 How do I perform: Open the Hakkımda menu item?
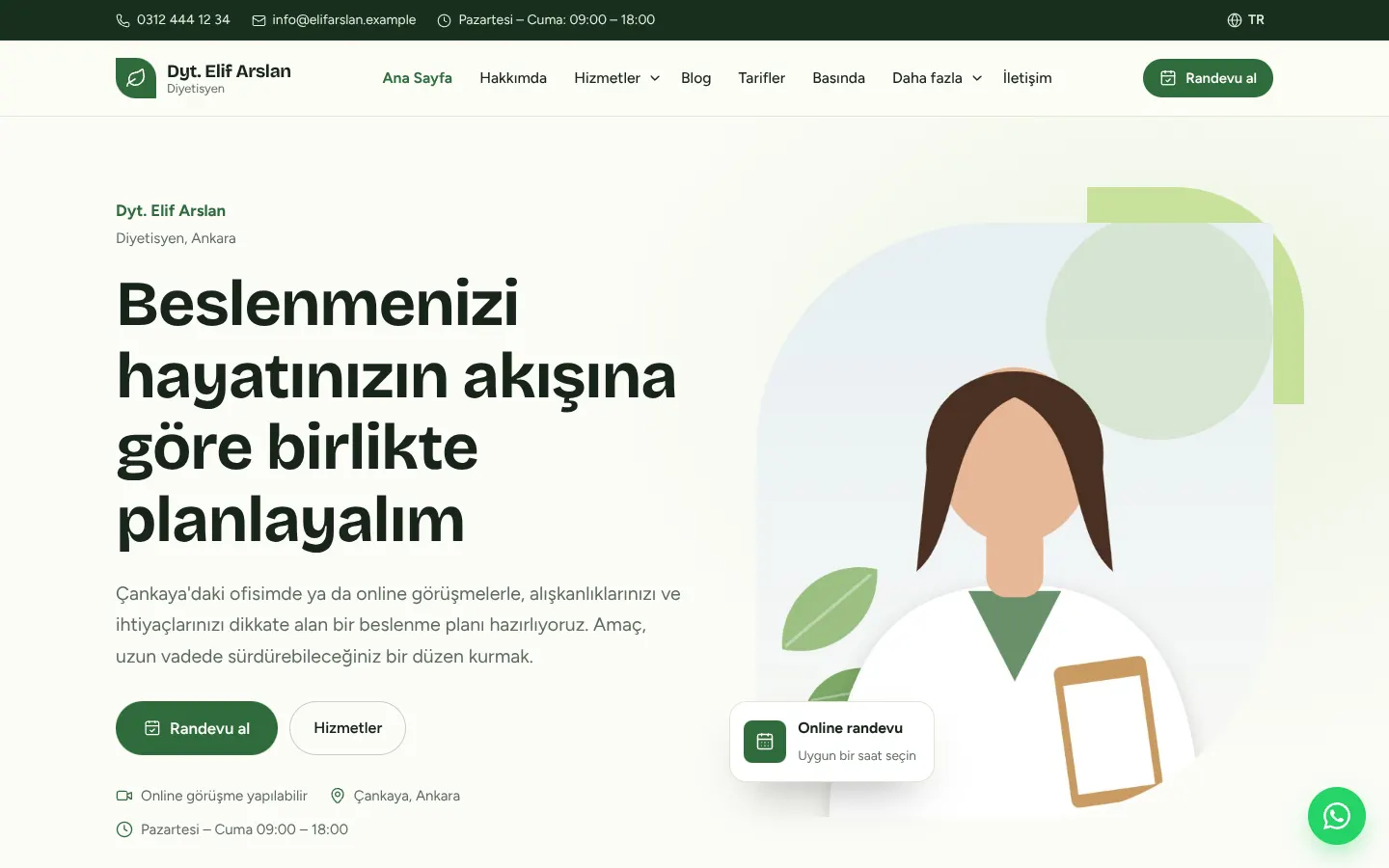point(513,78)
